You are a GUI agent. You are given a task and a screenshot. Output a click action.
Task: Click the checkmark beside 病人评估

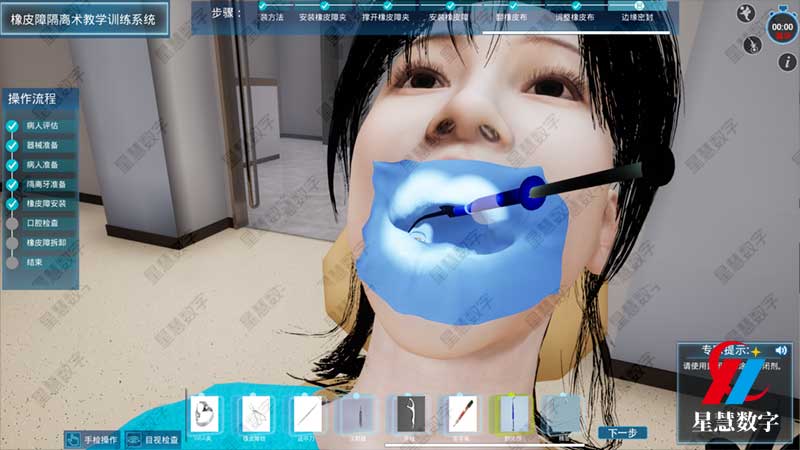pyautogui.click(x=12, y=126)
